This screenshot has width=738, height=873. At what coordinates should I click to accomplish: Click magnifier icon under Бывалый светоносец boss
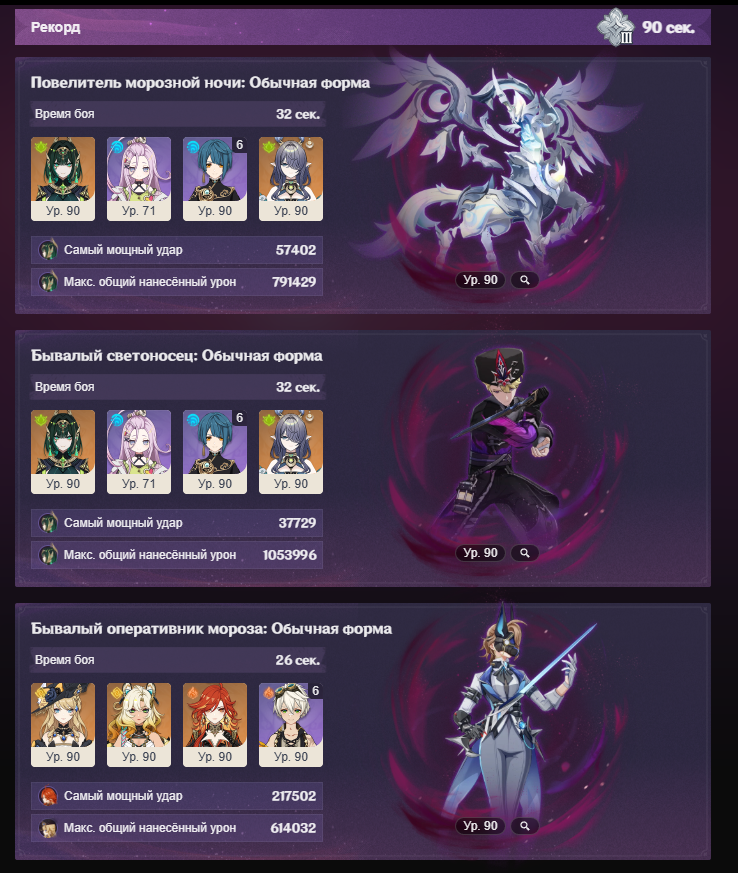tap(524, 553)
